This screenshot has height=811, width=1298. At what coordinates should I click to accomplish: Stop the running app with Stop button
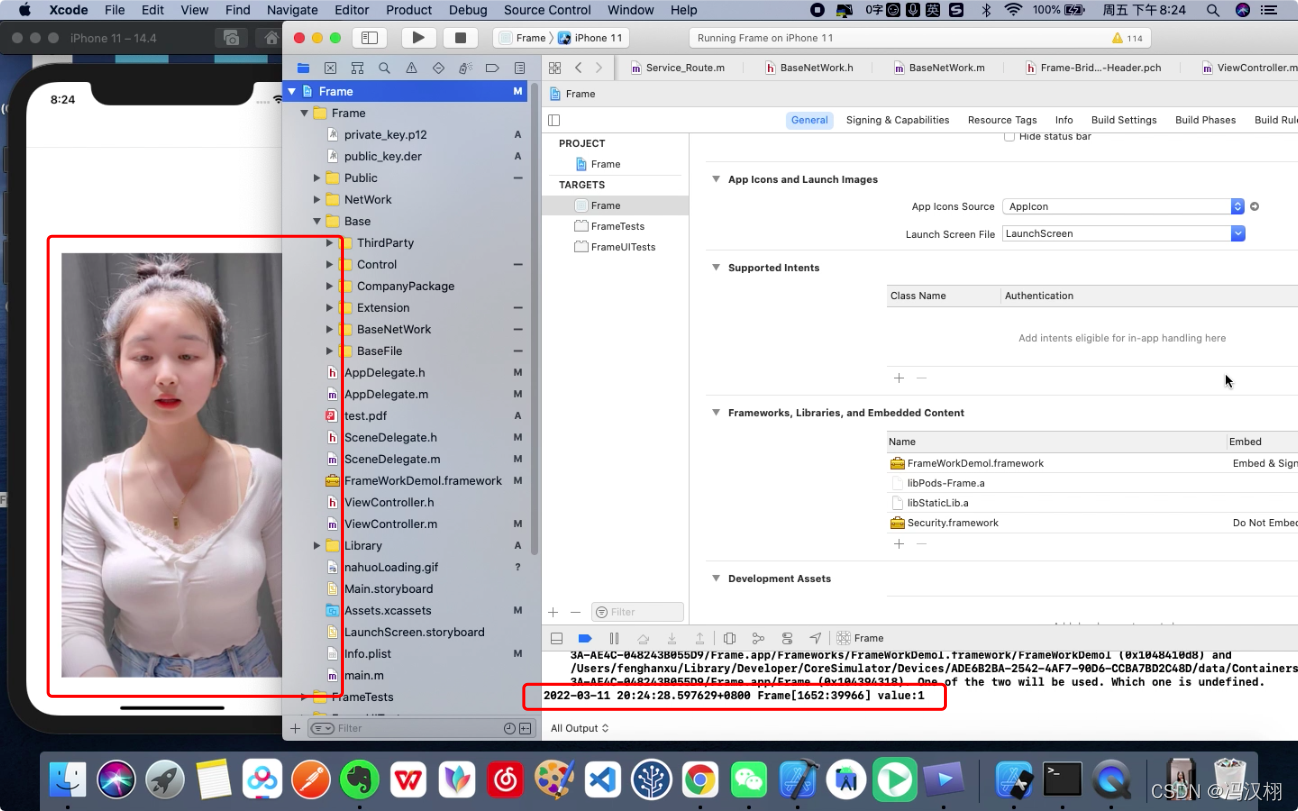tap(460, 38)
